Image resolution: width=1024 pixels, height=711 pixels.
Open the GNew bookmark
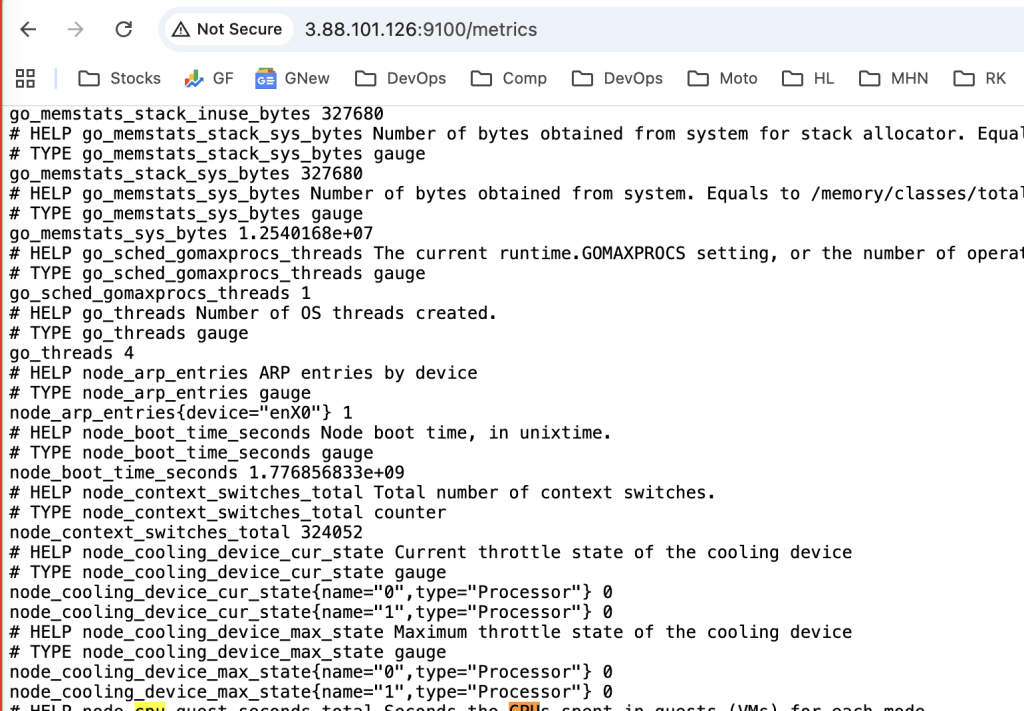(292, 78)
